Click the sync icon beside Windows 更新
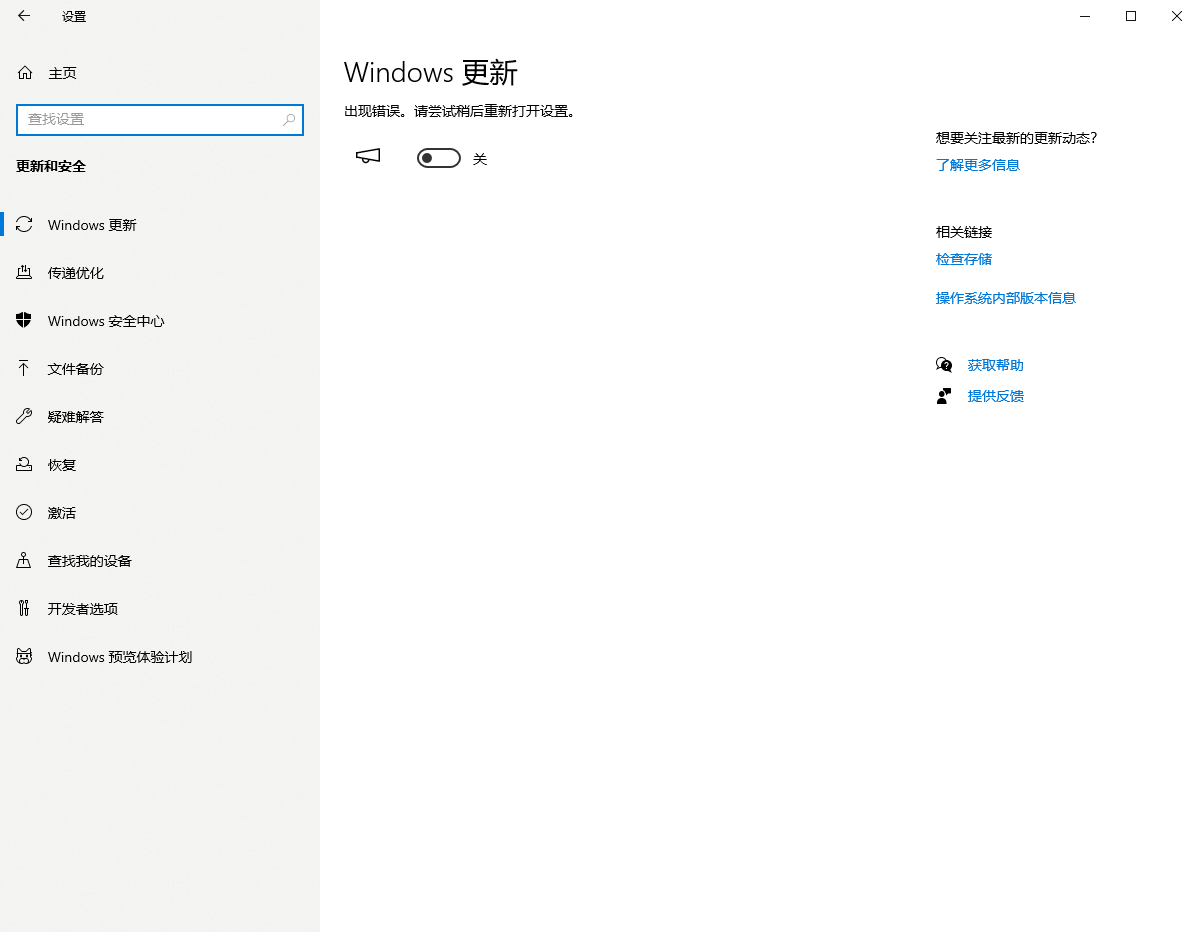Viewport: 1200px width, 932px height. click(x=25, y=225)
